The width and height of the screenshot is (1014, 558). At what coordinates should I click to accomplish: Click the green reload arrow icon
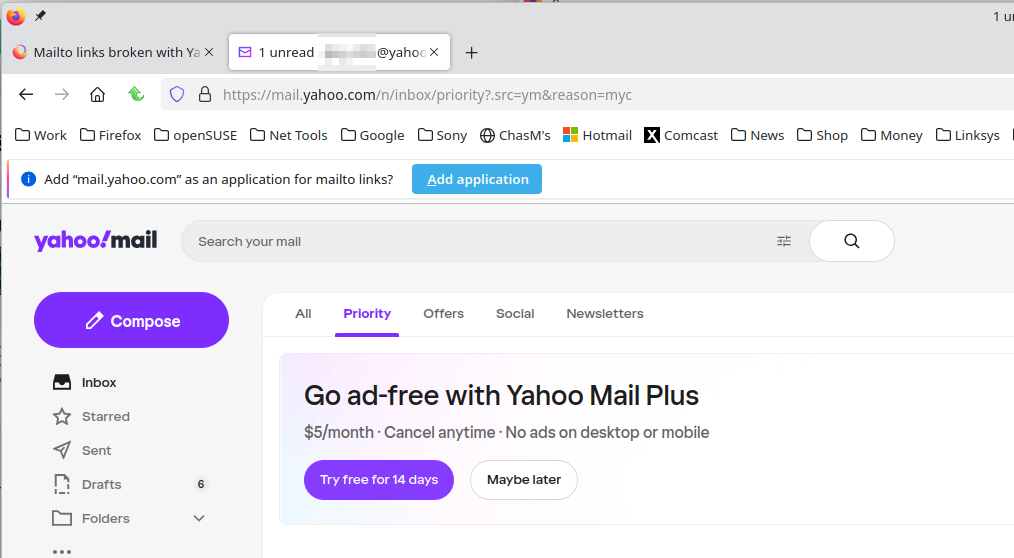click(137, 94)
